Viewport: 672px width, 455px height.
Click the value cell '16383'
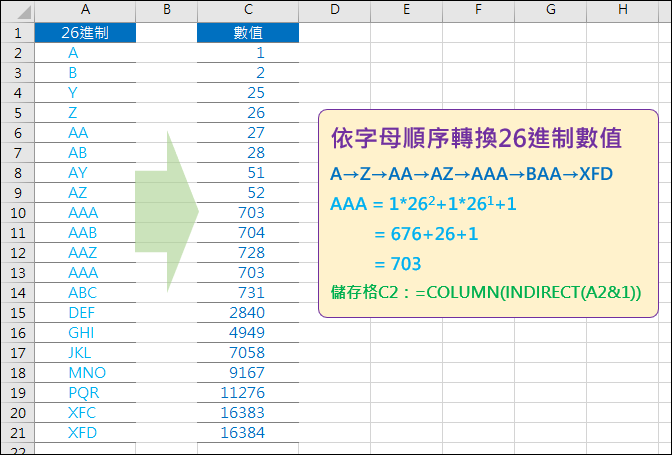point(248,413)
